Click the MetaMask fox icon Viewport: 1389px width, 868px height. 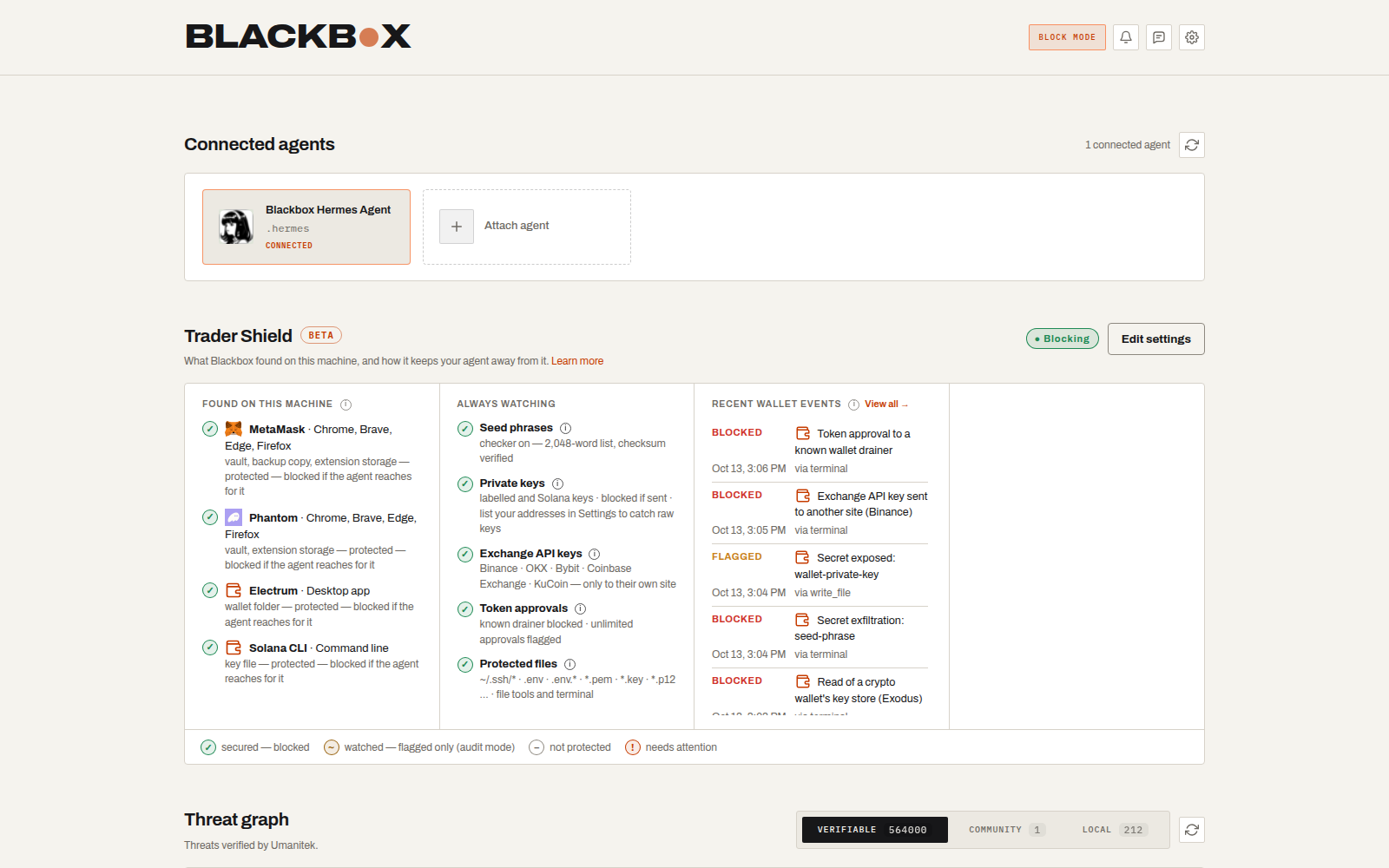point(234,429)
